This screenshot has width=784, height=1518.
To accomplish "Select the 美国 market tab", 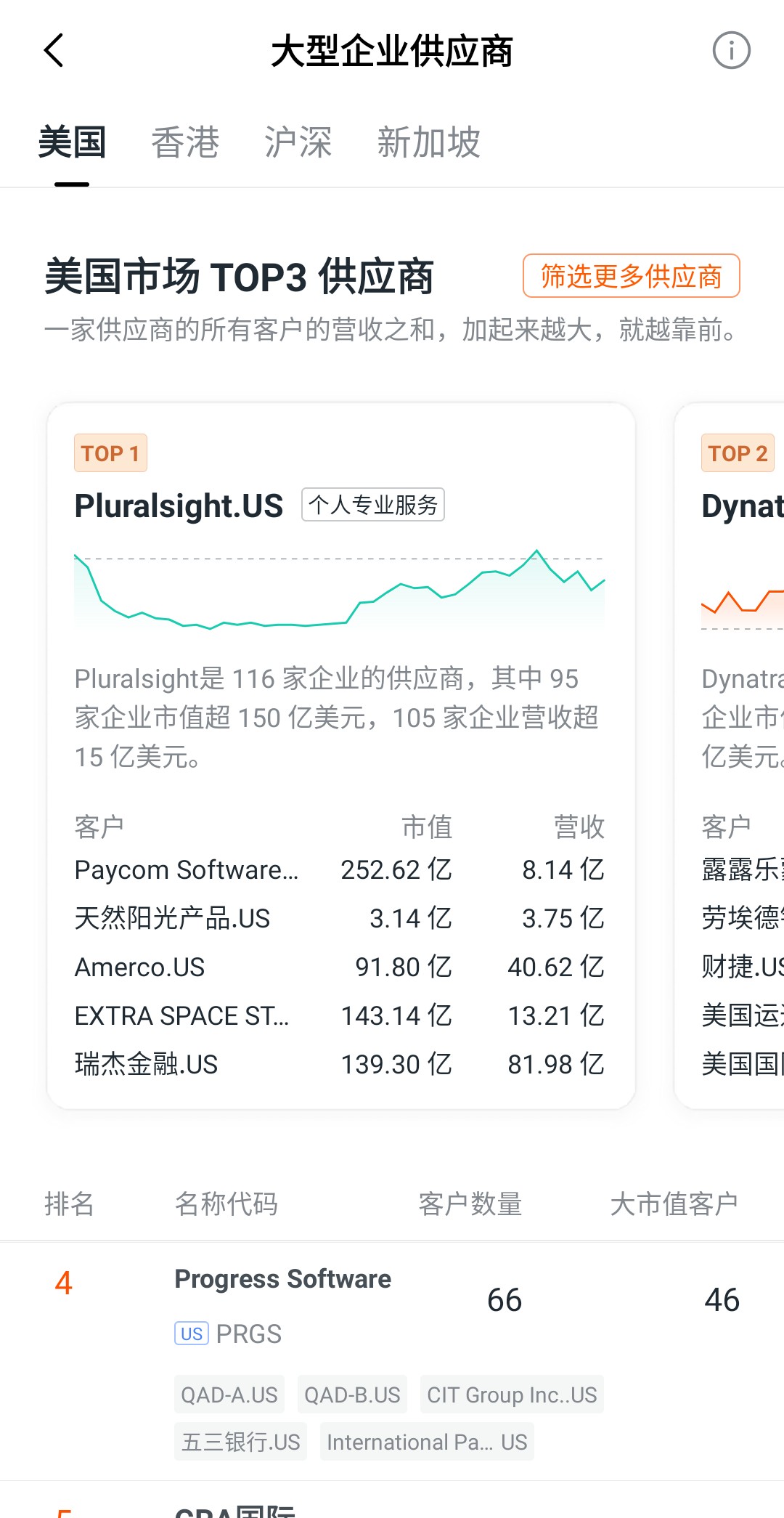I will [72, 142].
